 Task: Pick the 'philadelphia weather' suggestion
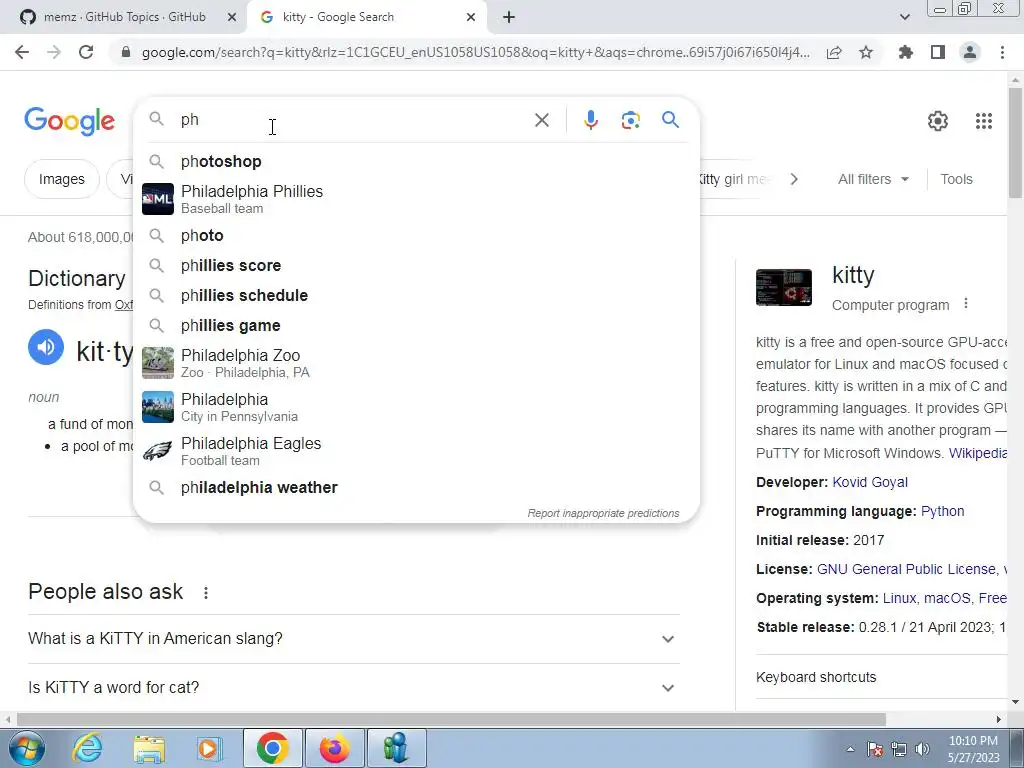point(416,488)
